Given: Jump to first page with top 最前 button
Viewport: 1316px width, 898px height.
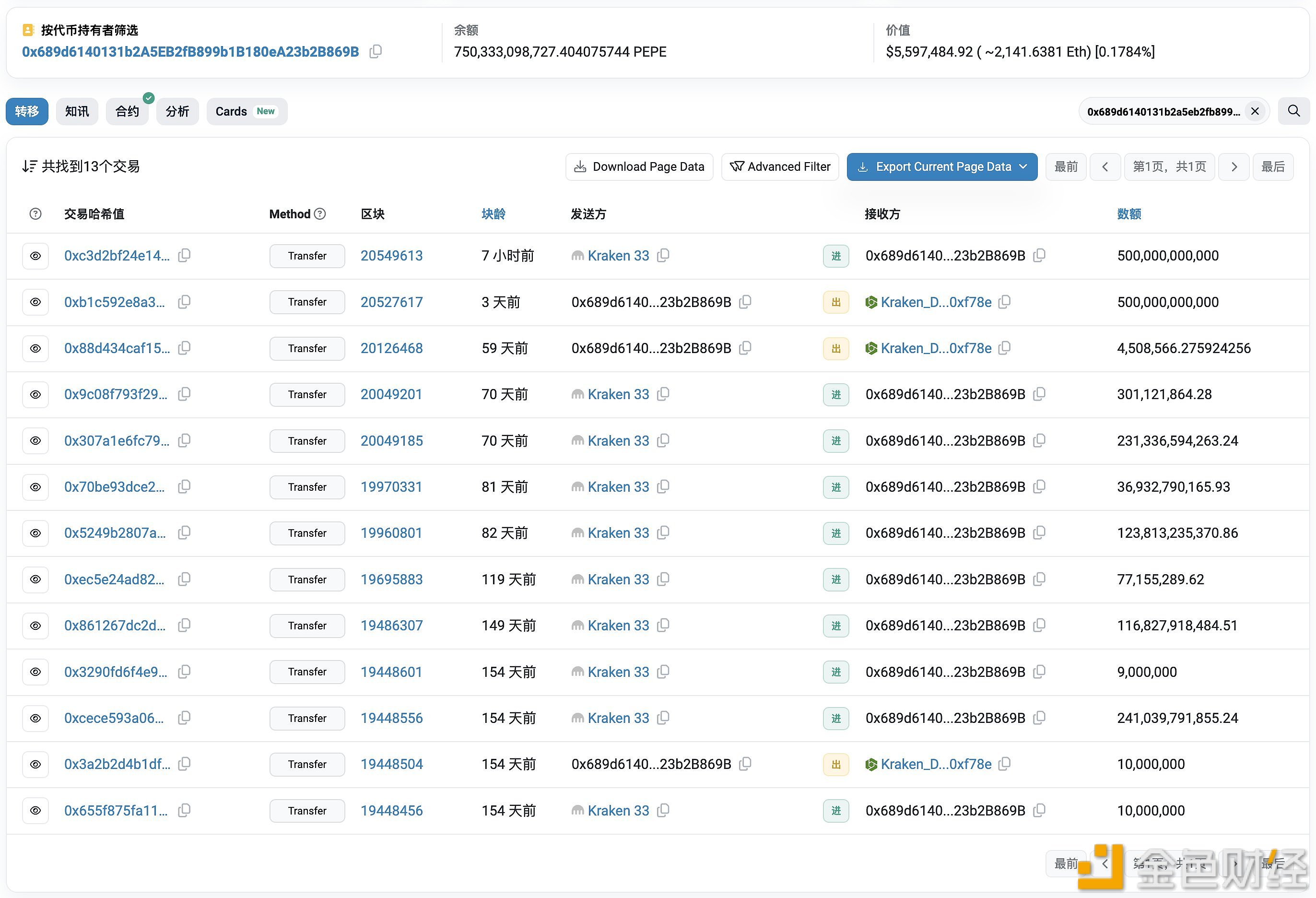Looking at the screenshot, I should click(x=1066, y=166).
